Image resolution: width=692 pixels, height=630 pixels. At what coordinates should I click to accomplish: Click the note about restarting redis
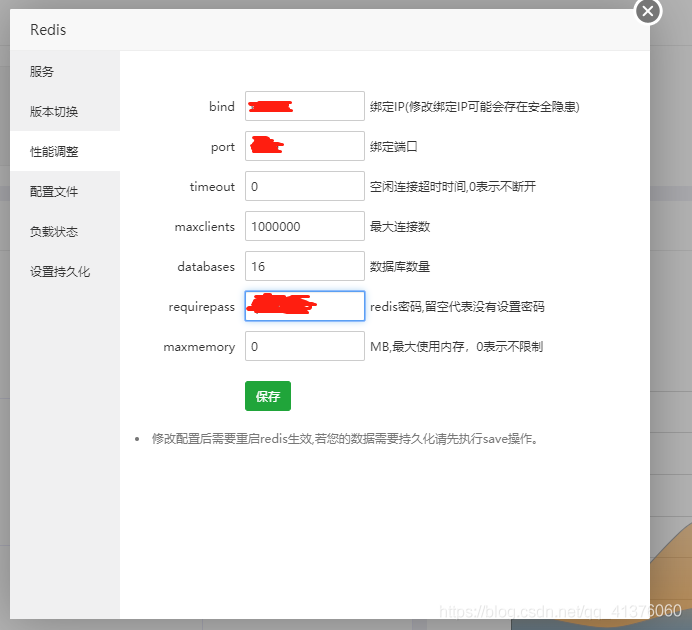[x=345, y=439]
